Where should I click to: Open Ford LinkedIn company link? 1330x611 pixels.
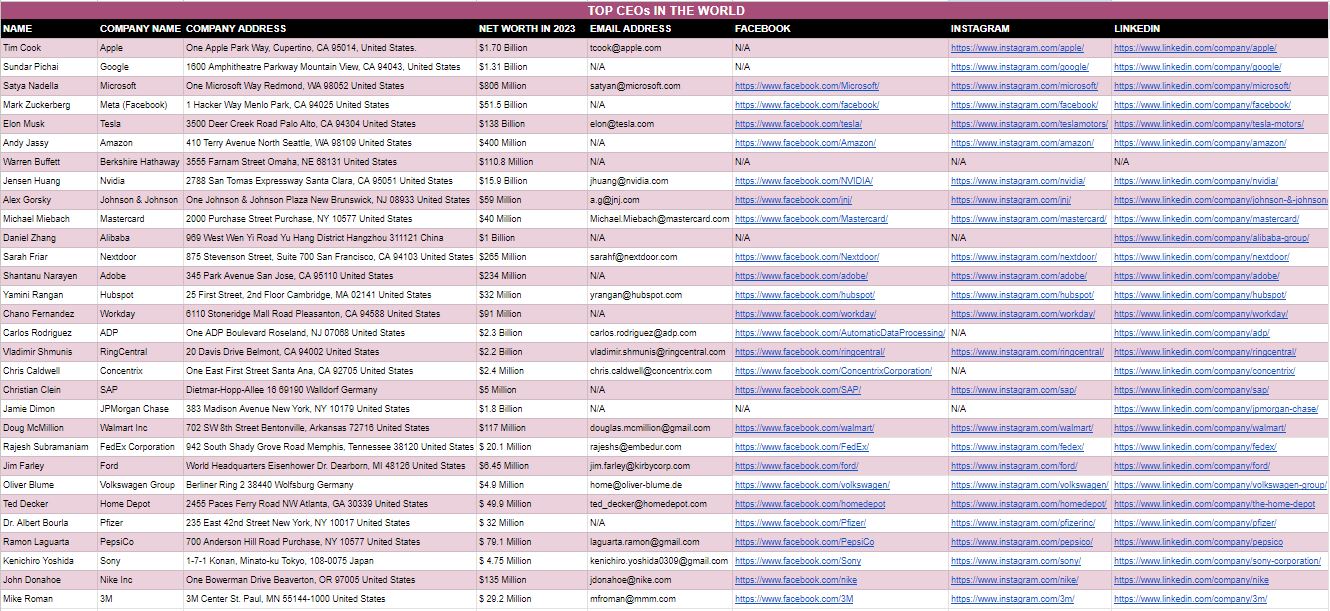1192,466
